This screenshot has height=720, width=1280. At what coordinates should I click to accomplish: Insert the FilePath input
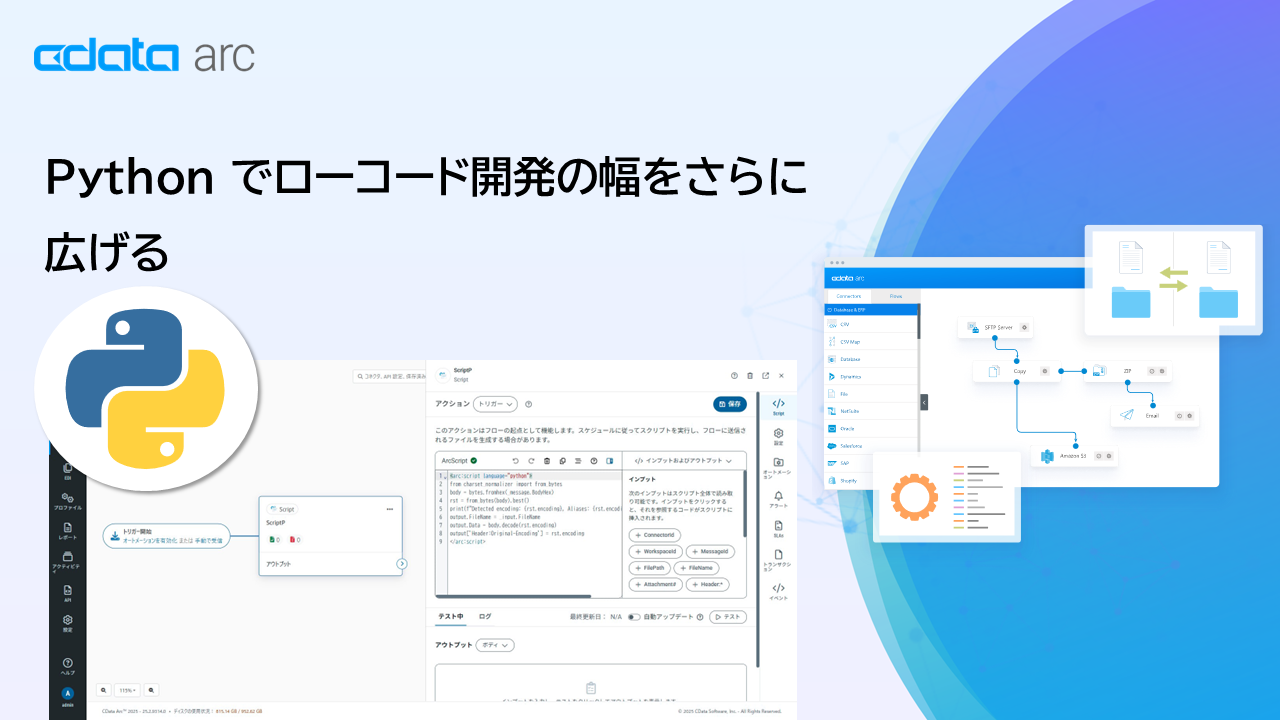(x=649, y=567)
